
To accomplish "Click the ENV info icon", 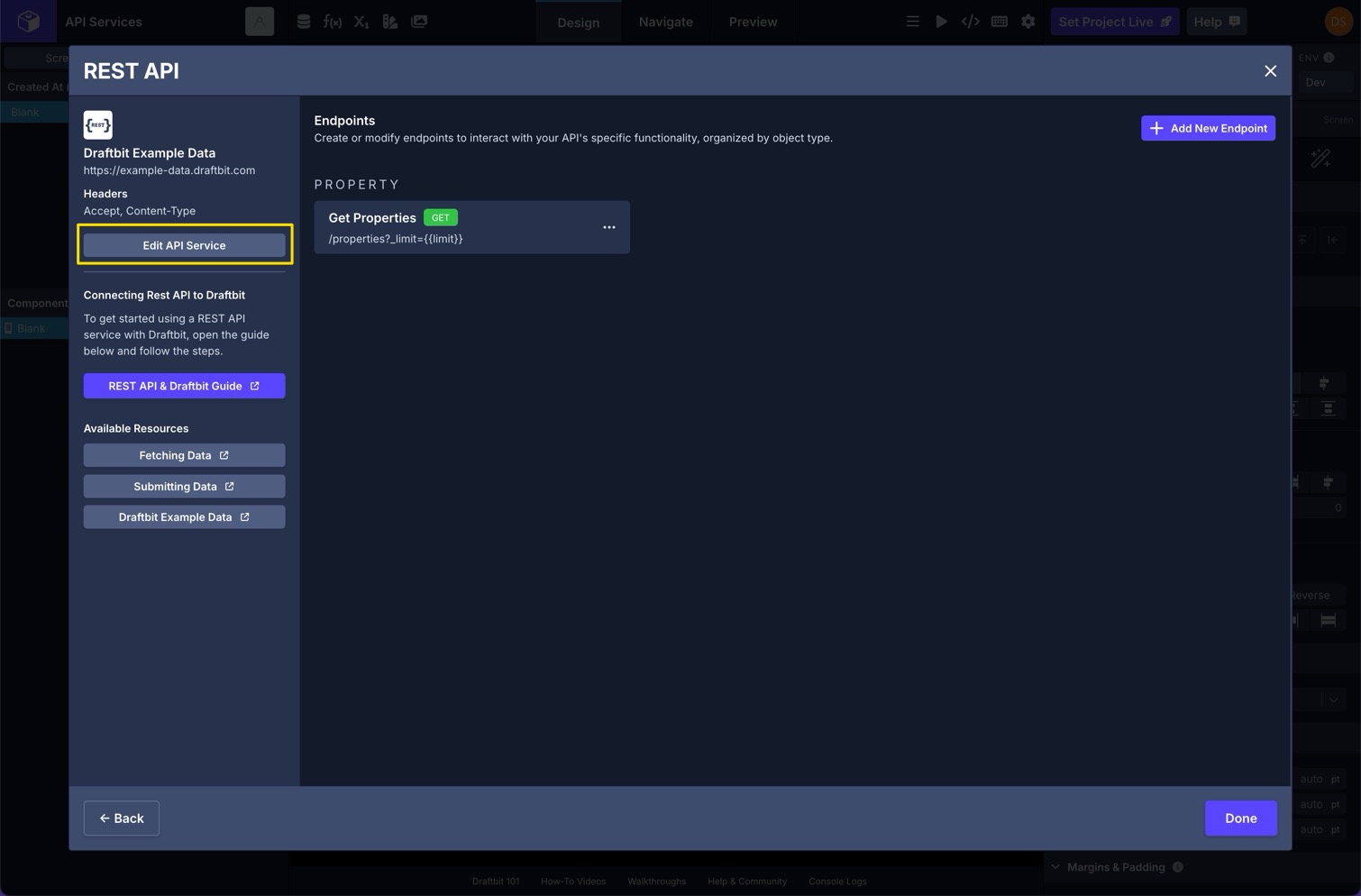I will click(x=1329, y=58).
